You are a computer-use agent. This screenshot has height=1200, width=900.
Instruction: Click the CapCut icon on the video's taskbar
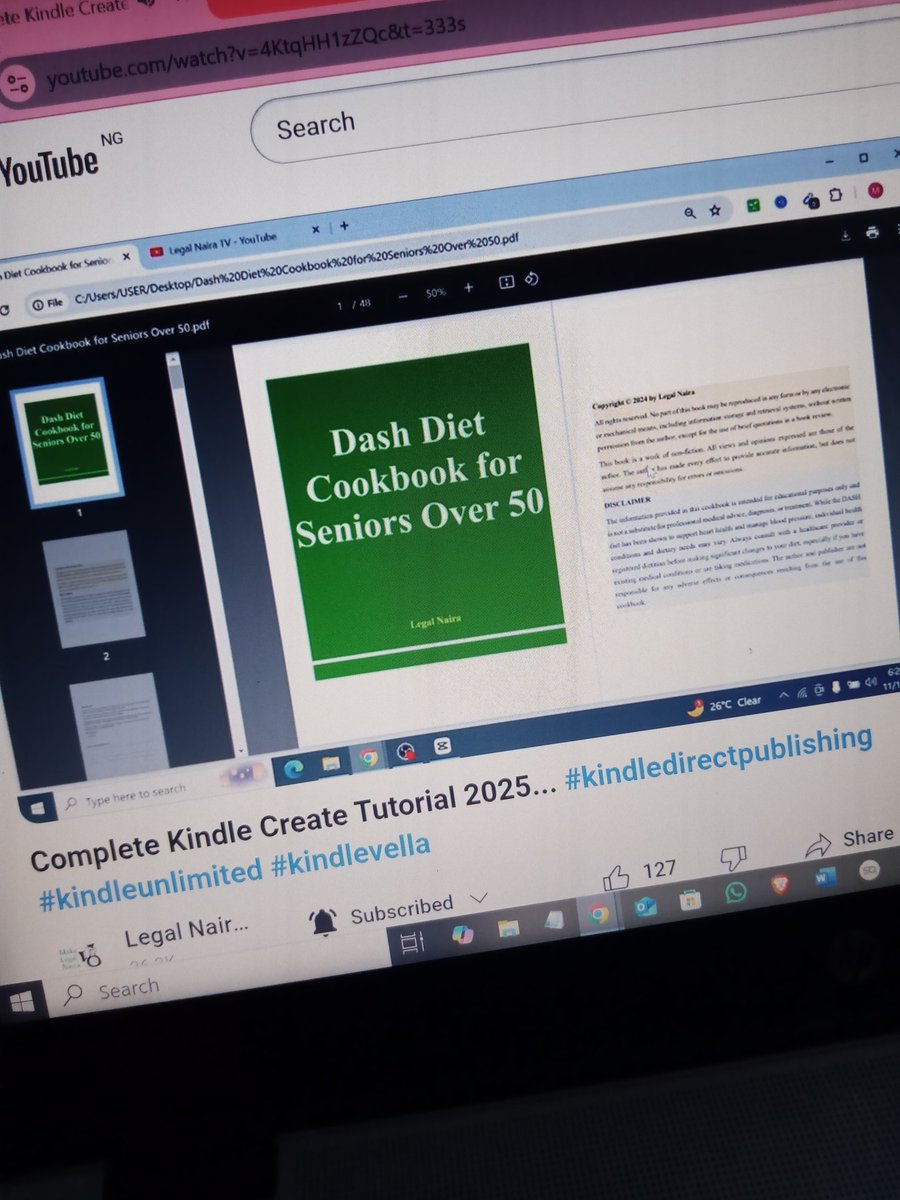click(441, 748)
